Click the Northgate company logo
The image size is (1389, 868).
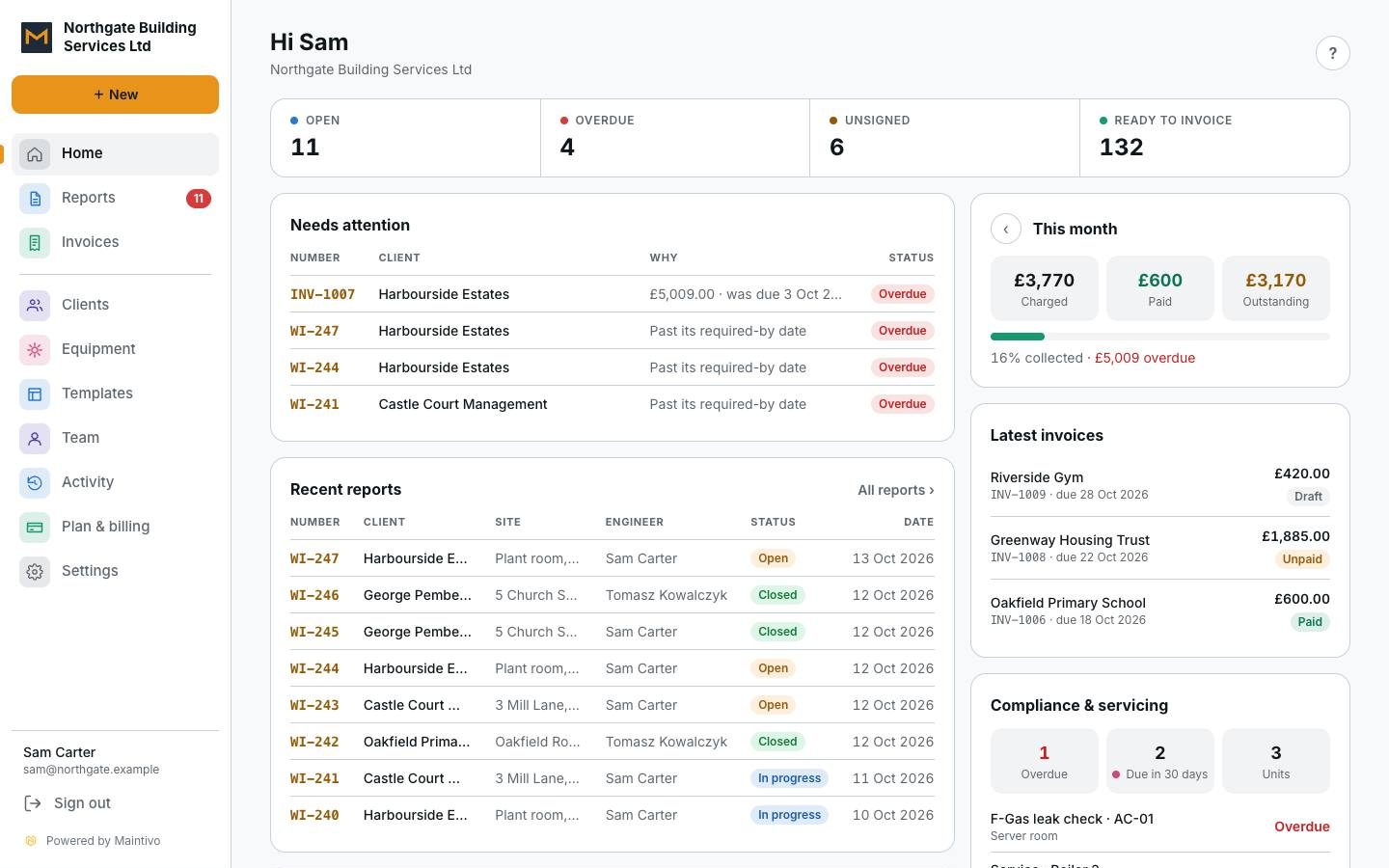(37, 37)
